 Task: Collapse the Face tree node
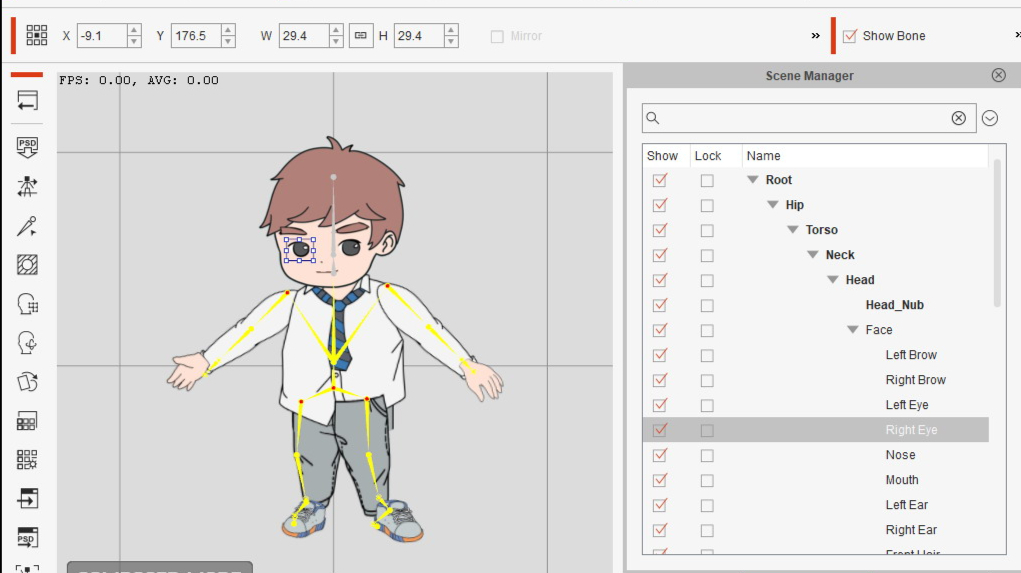tap(852, 329)
